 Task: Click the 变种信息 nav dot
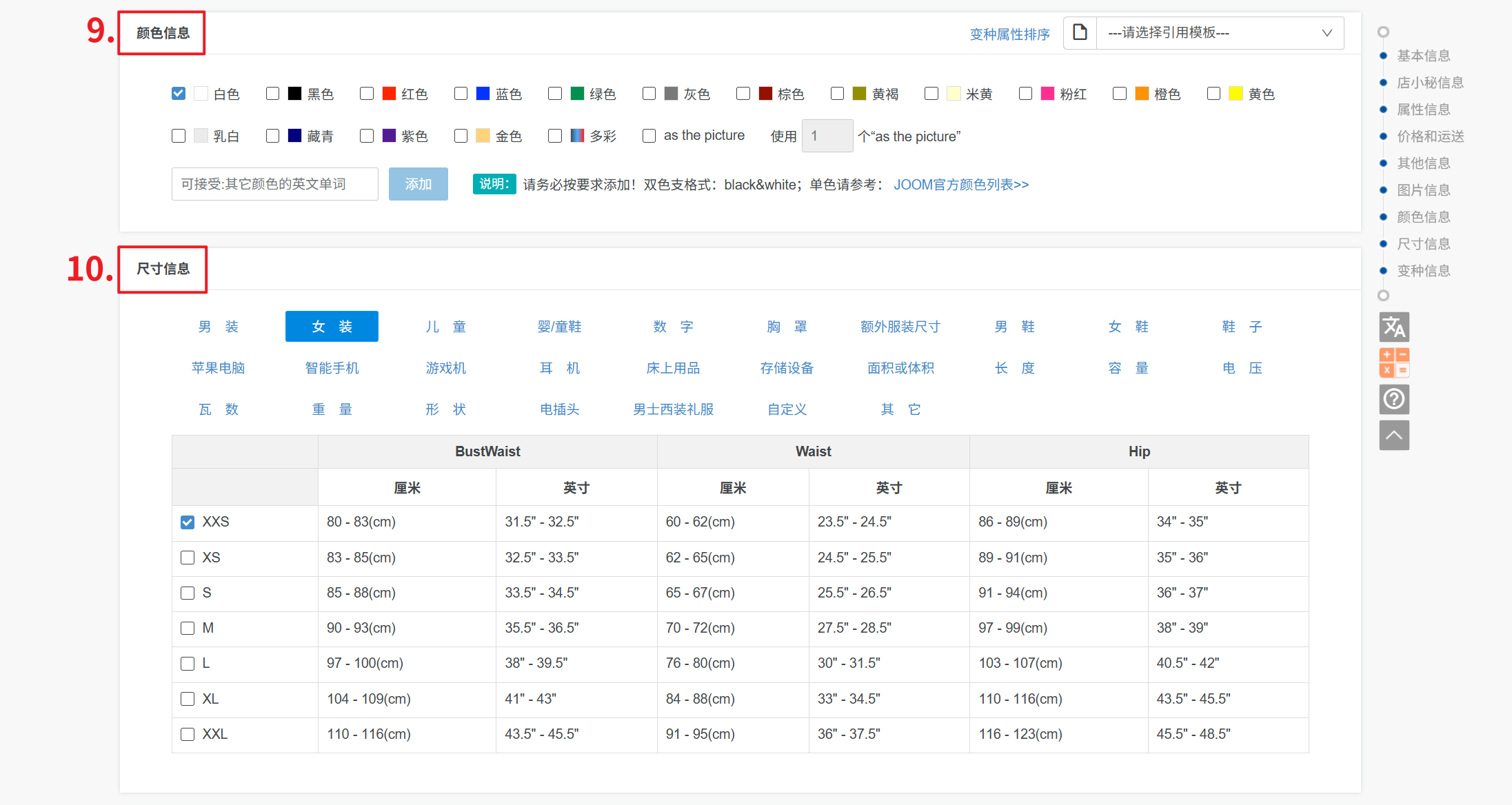tap(1383, 271)
